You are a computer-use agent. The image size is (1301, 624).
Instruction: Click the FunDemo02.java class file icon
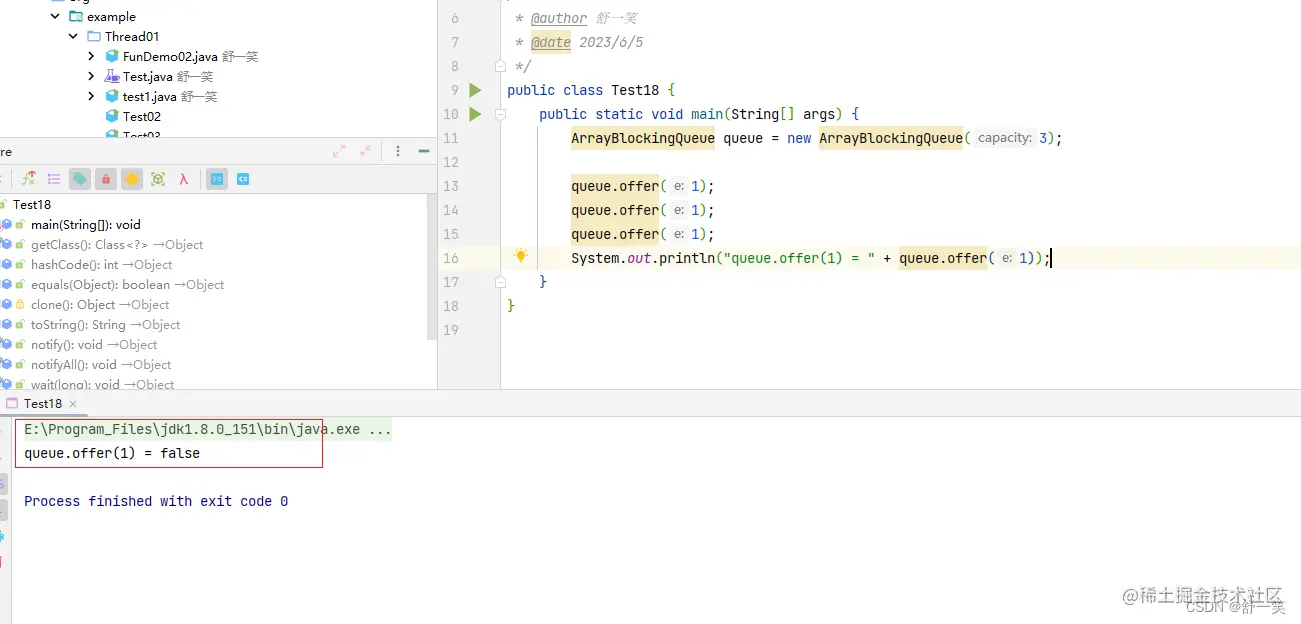pyautogui.click(x=112, y=57)
